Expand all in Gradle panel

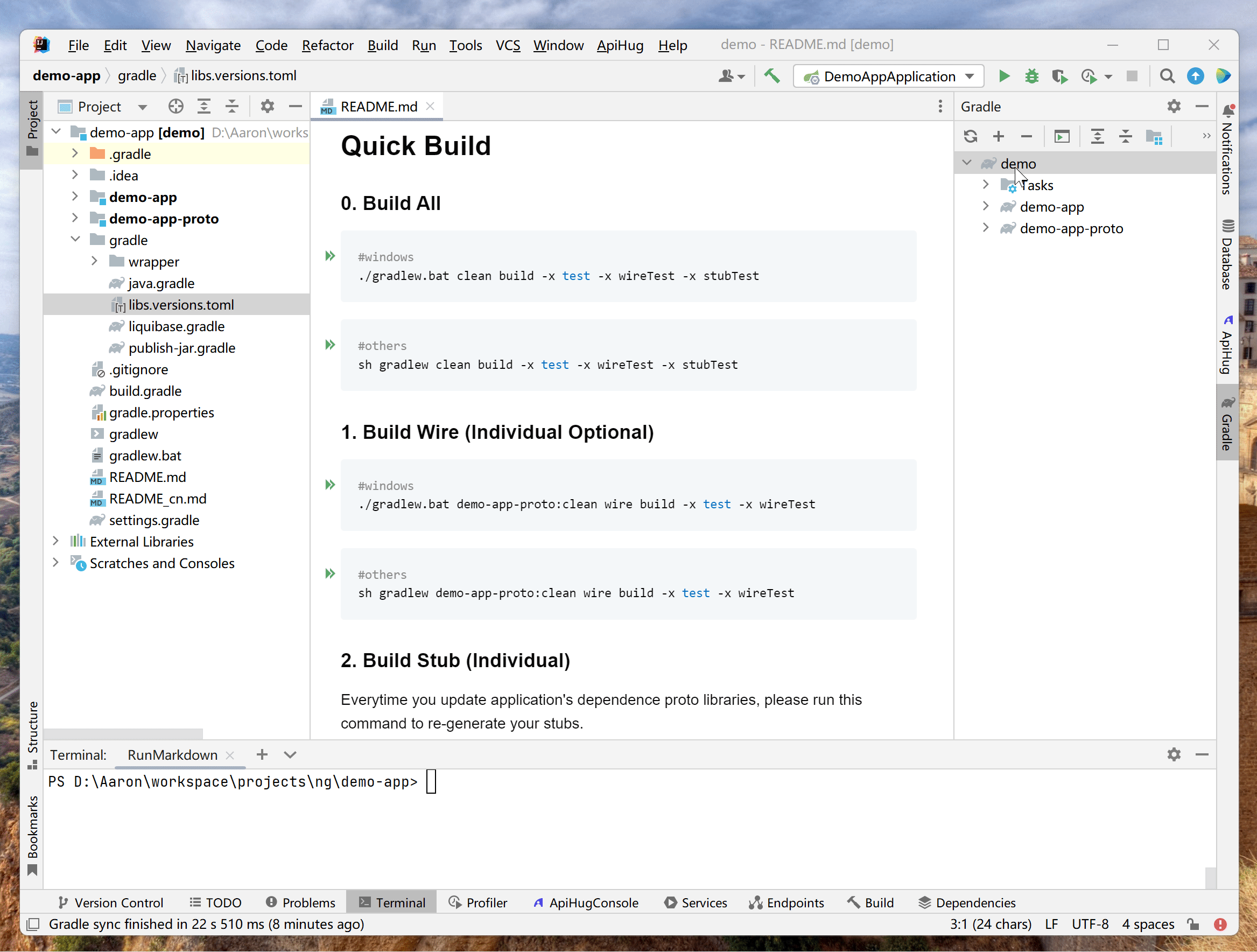[x=1097, y=136]
